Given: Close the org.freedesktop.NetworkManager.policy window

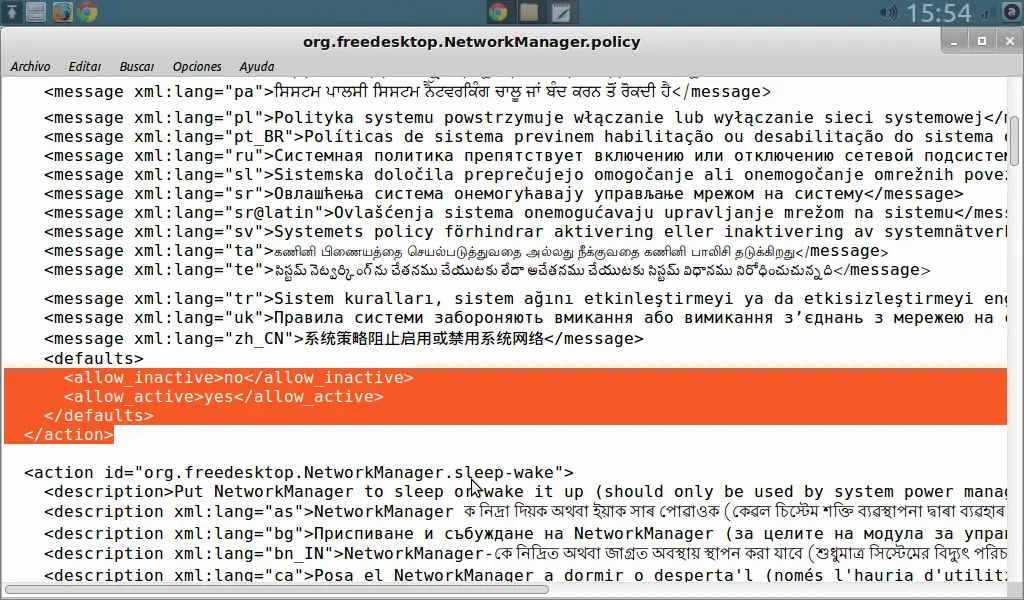Looking at the screenshot, I should (1009, 42).
